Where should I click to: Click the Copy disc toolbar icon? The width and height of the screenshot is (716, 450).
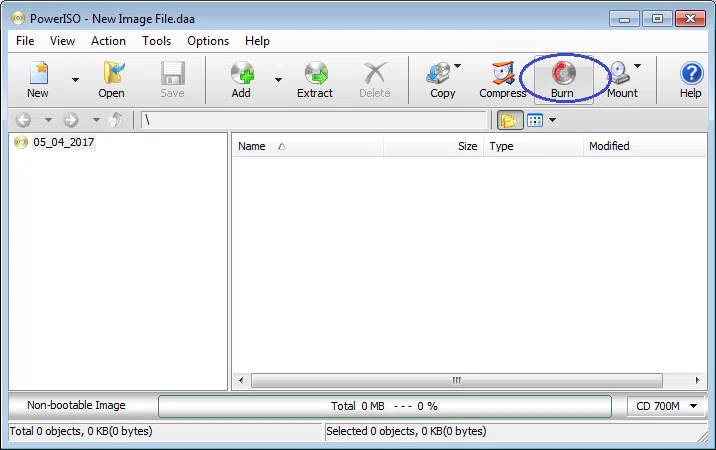click(x=438, y=73)
